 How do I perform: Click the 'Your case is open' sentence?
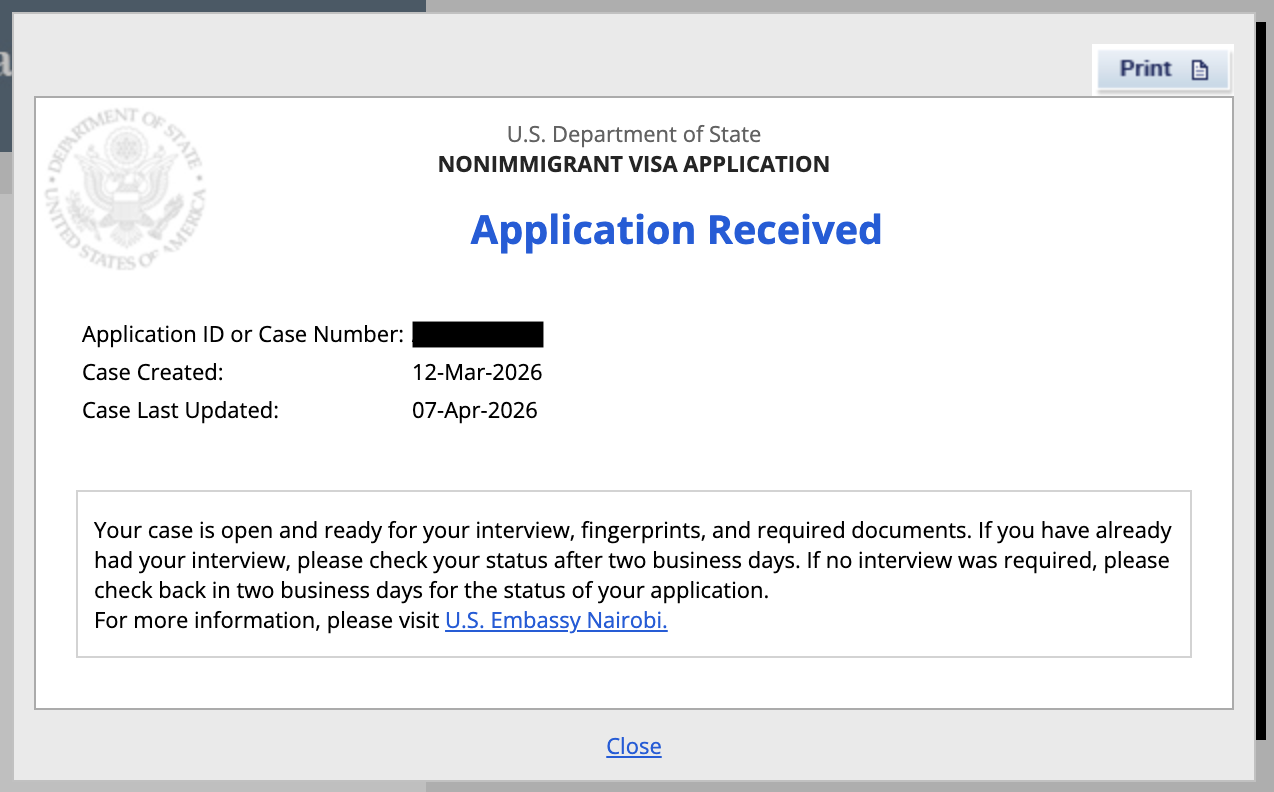(x=400, y=530)
